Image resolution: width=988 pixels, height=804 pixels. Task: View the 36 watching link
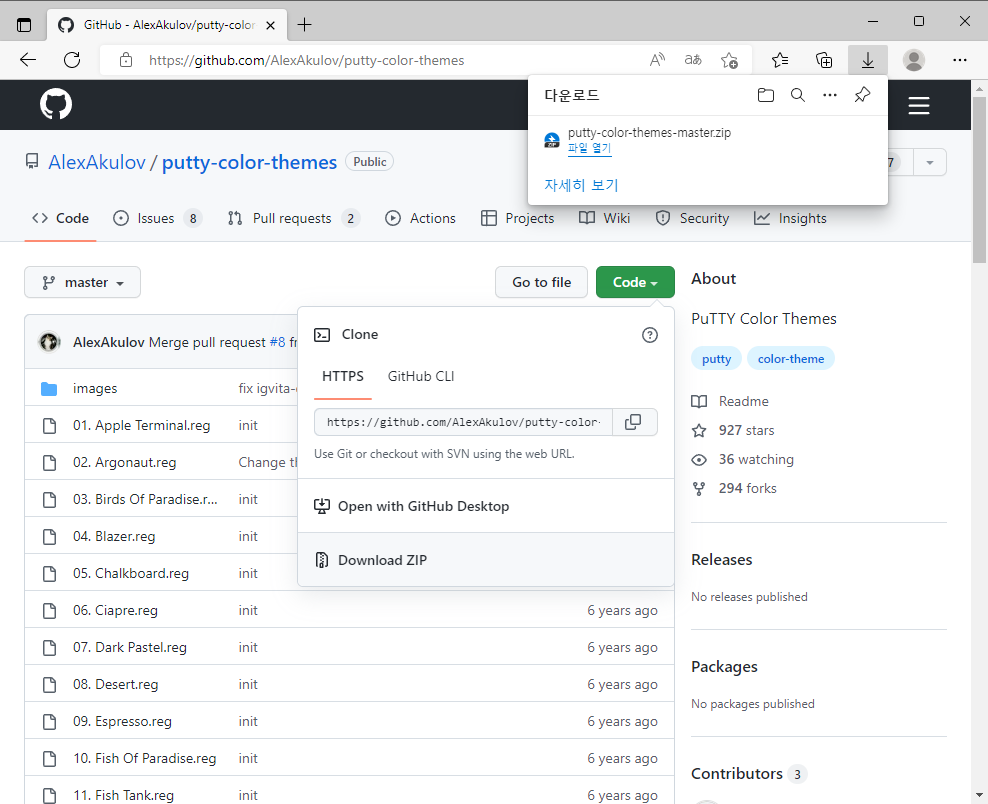(x=743, y=459)
